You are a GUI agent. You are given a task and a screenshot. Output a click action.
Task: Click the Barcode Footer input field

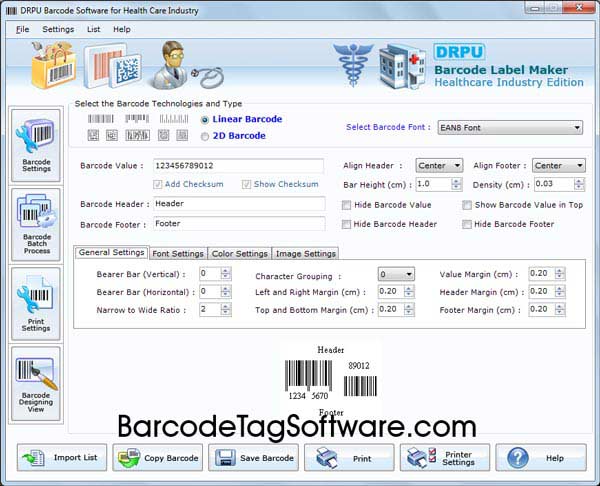(x=239, y=223)
